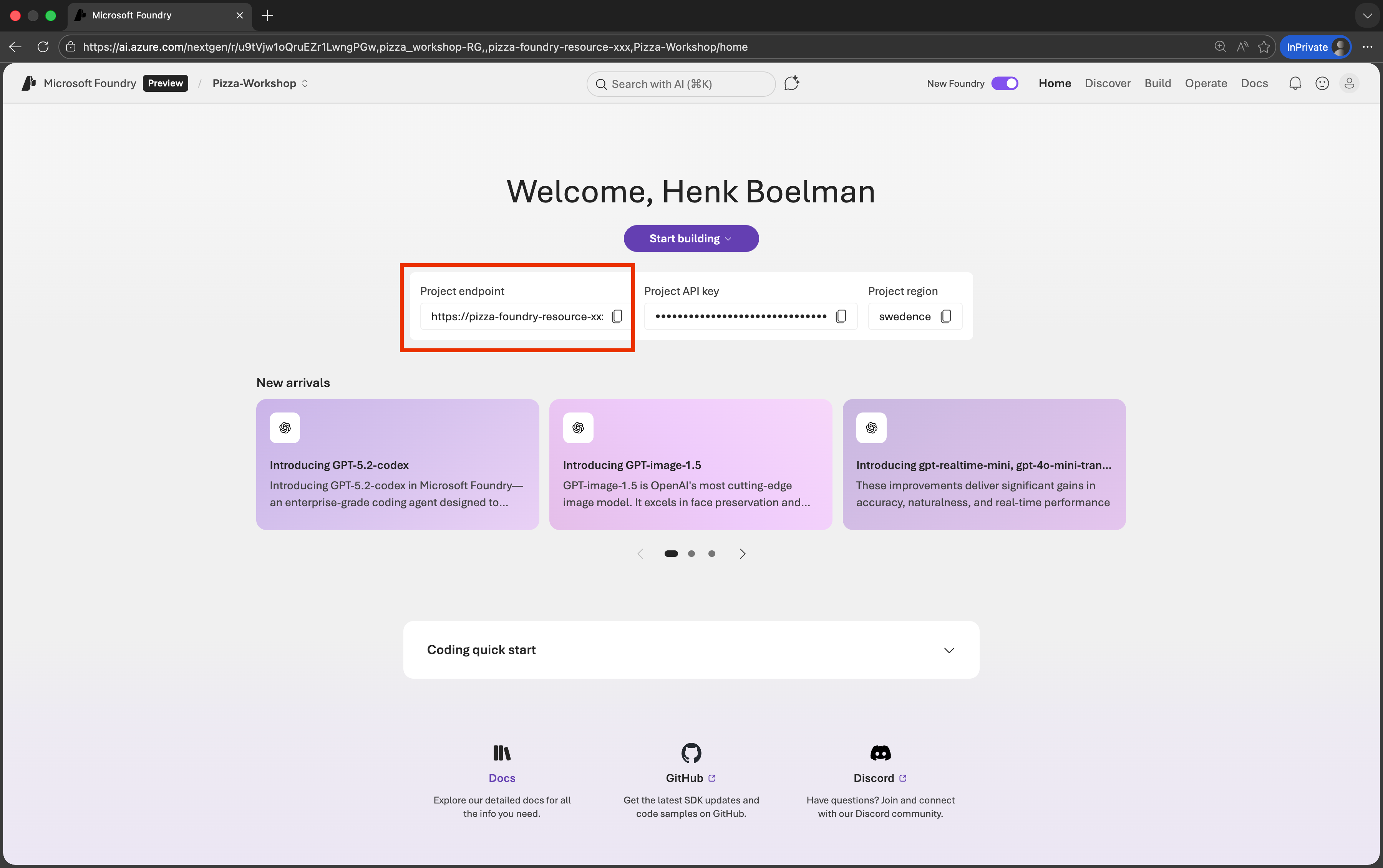The image size is (1383, 868).
Task: Open the Start building dropdown
Action: (x=691, y=239)
